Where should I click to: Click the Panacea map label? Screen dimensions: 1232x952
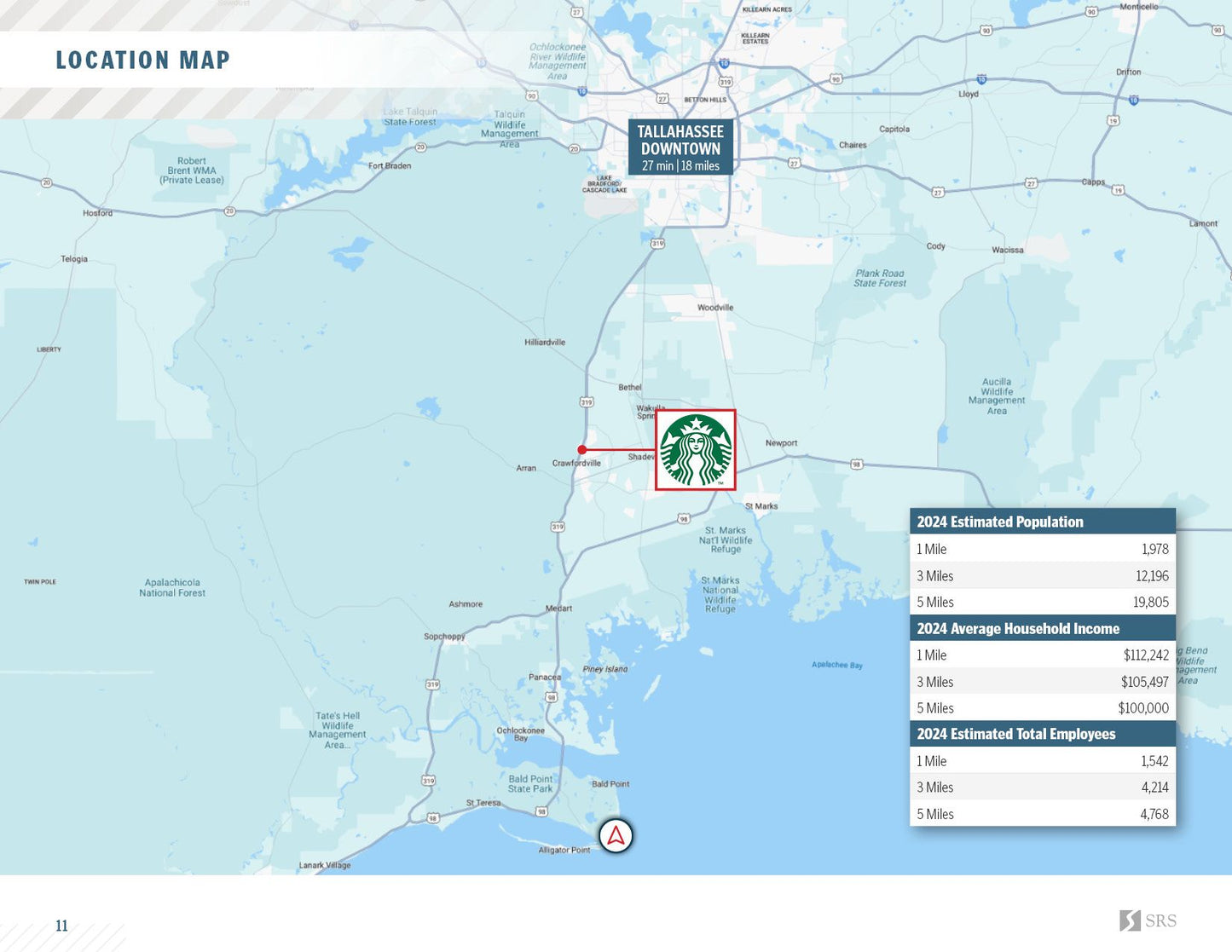(545, 678)
